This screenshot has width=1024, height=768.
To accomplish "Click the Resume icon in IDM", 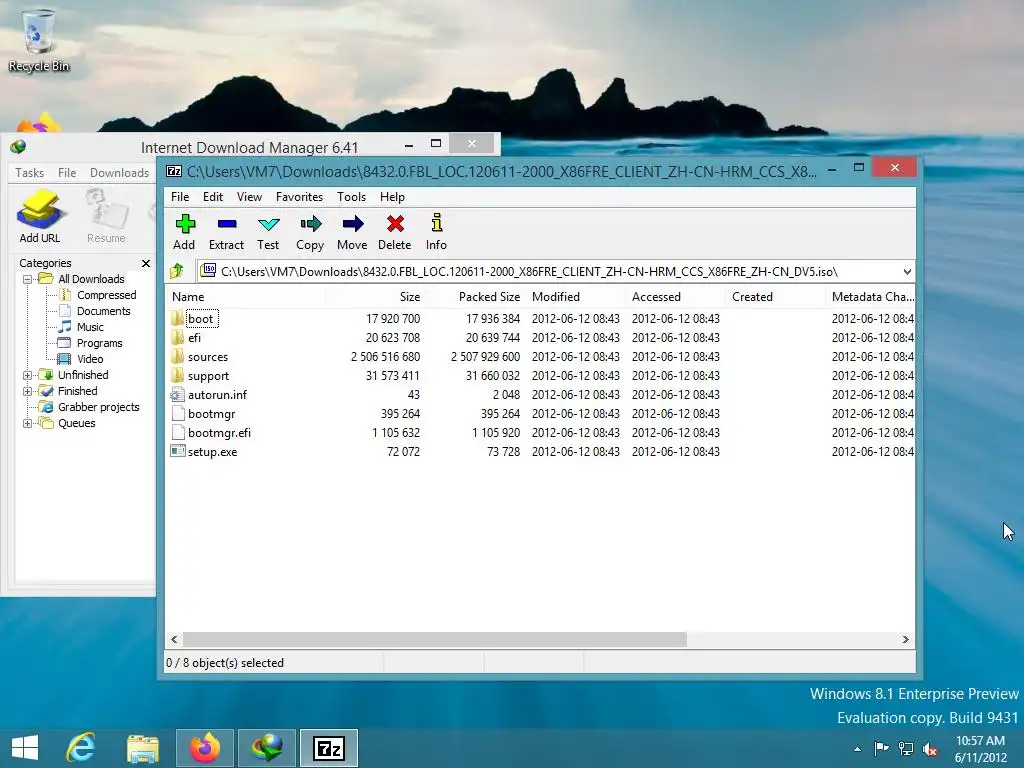I will (106, 217).
